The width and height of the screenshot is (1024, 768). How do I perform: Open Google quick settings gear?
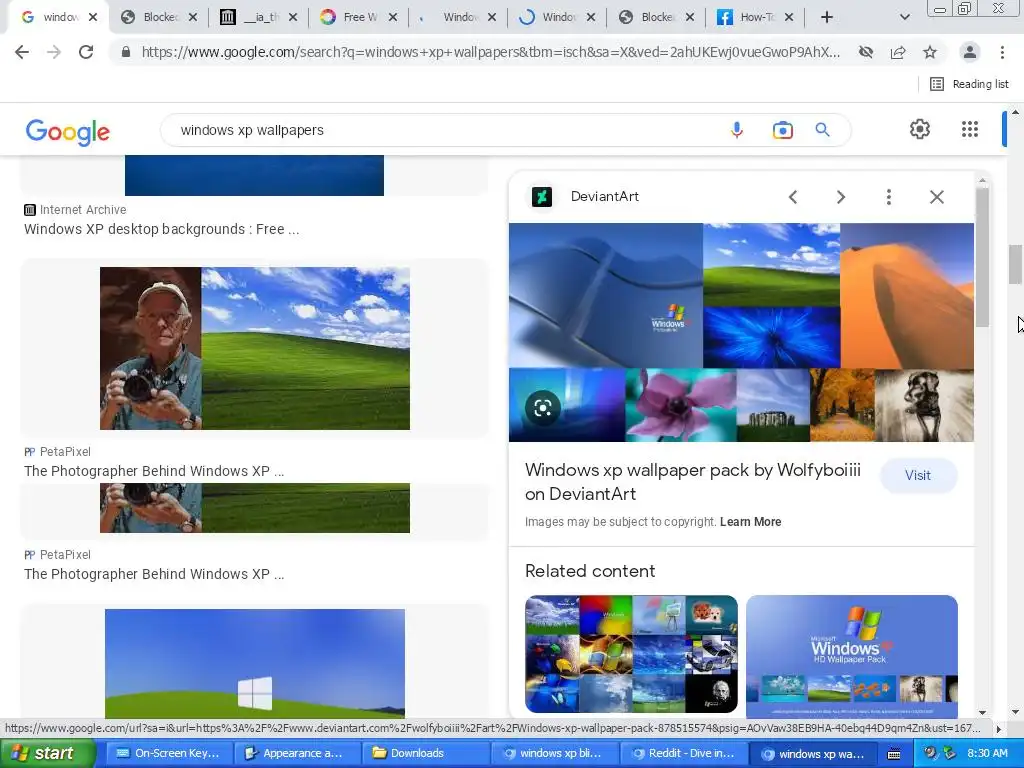click(920, 129)
